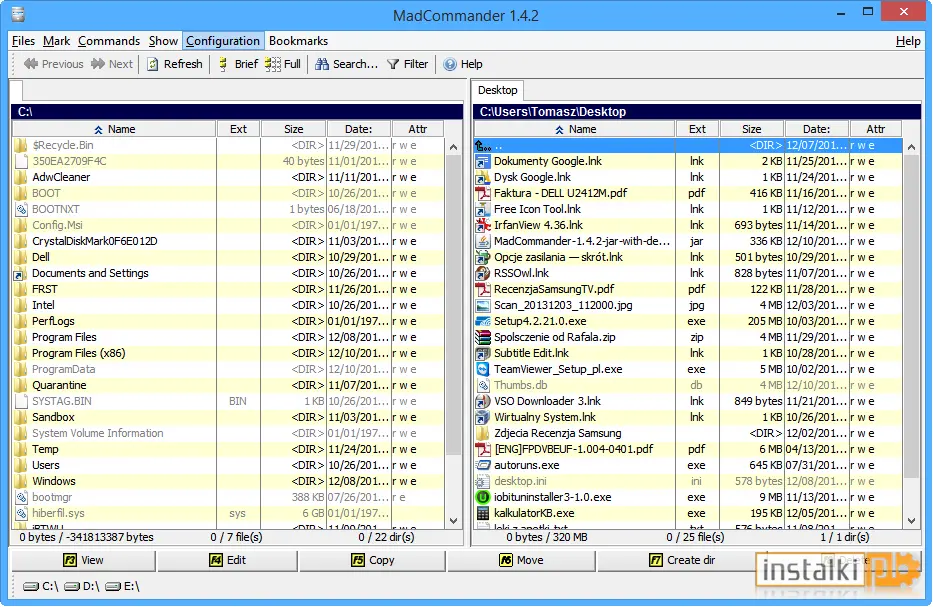Open the Filter funnel tool

click(x=393, y=64)
